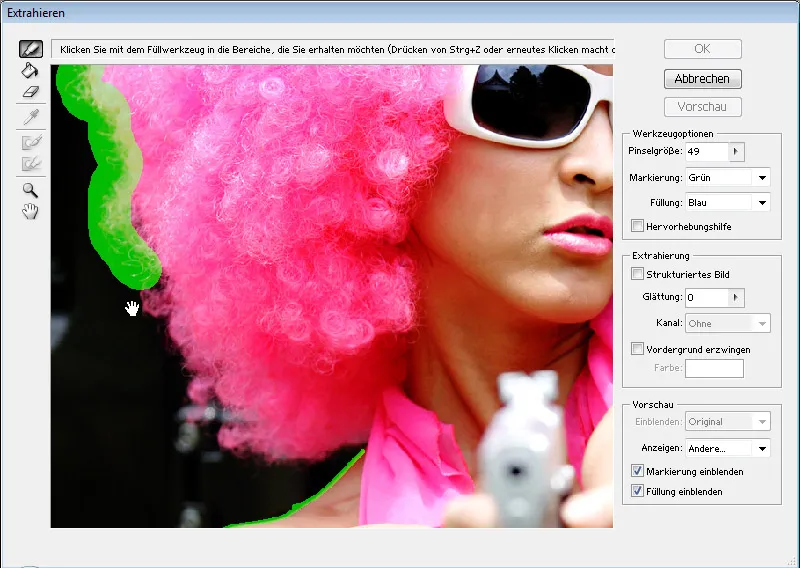Open the Pinselgröße slider arrow

736,152
